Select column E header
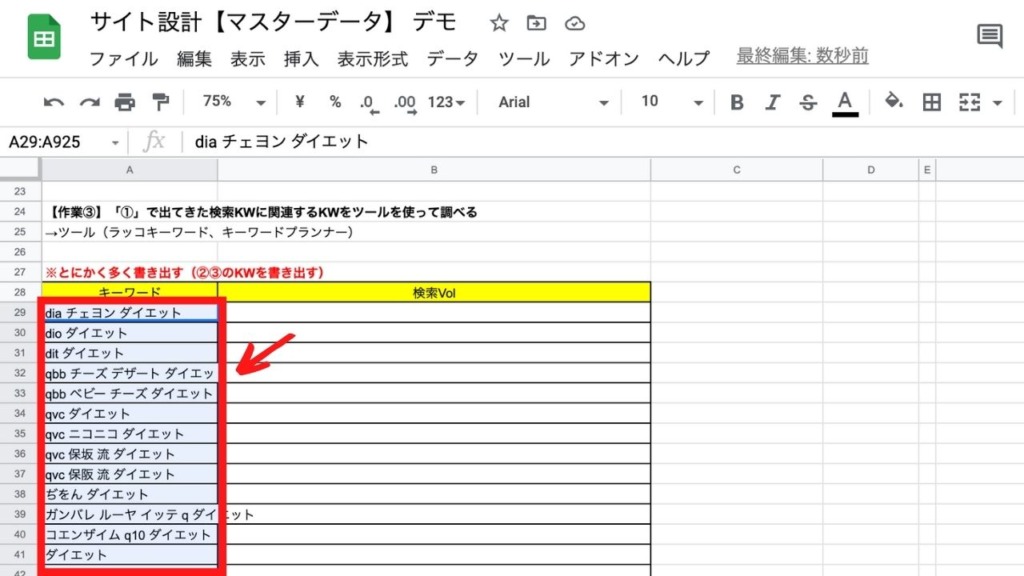1024x576 pixels. (x=927, y=170)
